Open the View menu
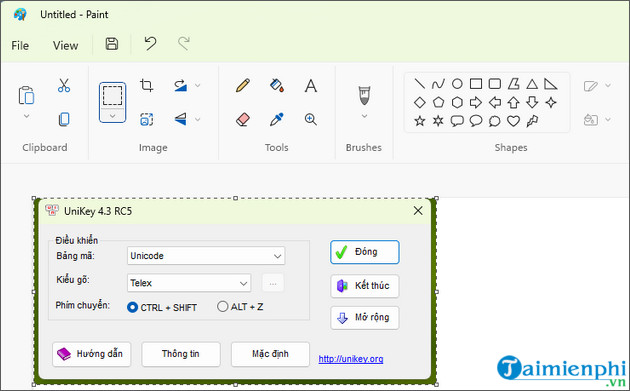The image size is (630, 391). coord(65,45)
